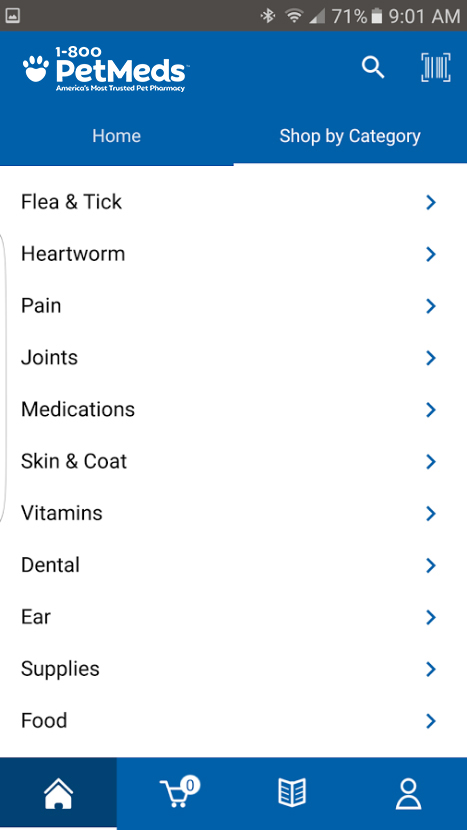
Task: Expand the Flea & Tick chevron
Action: coord(431,202)
